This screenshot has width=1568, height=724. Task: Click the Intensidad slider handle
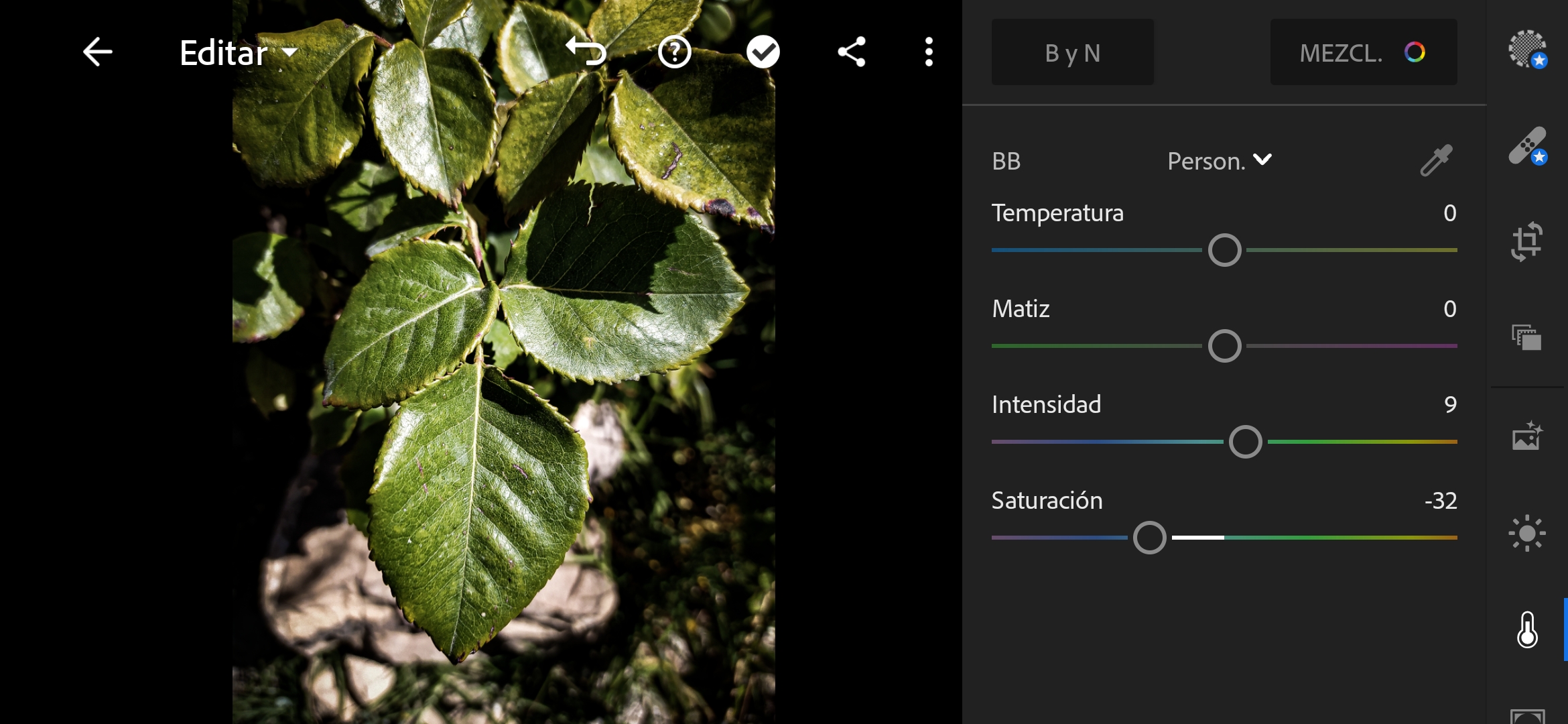pos(1246,442)
